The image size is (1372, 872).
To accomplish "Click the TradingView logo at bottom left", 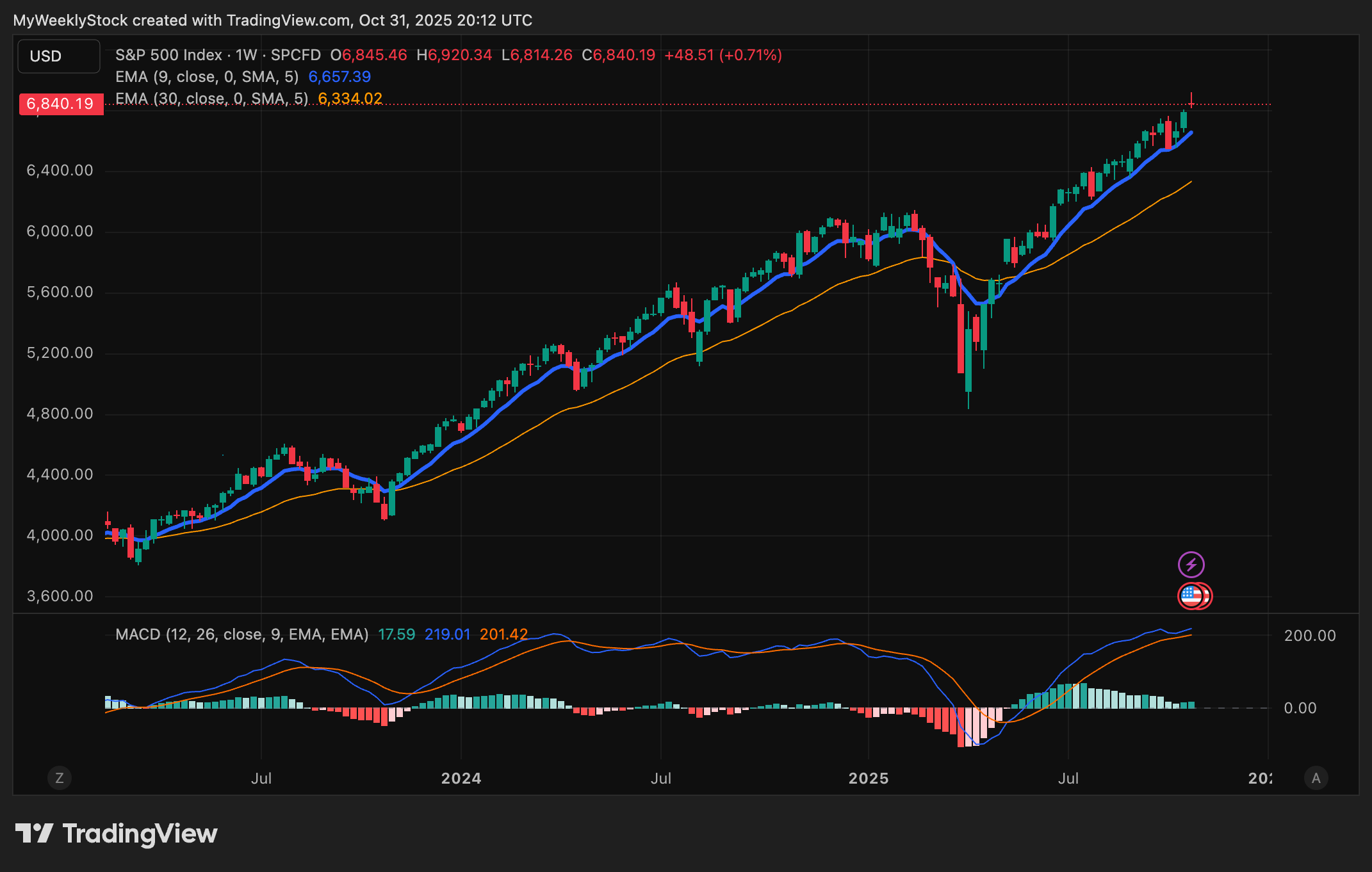I will click(116, 834).
